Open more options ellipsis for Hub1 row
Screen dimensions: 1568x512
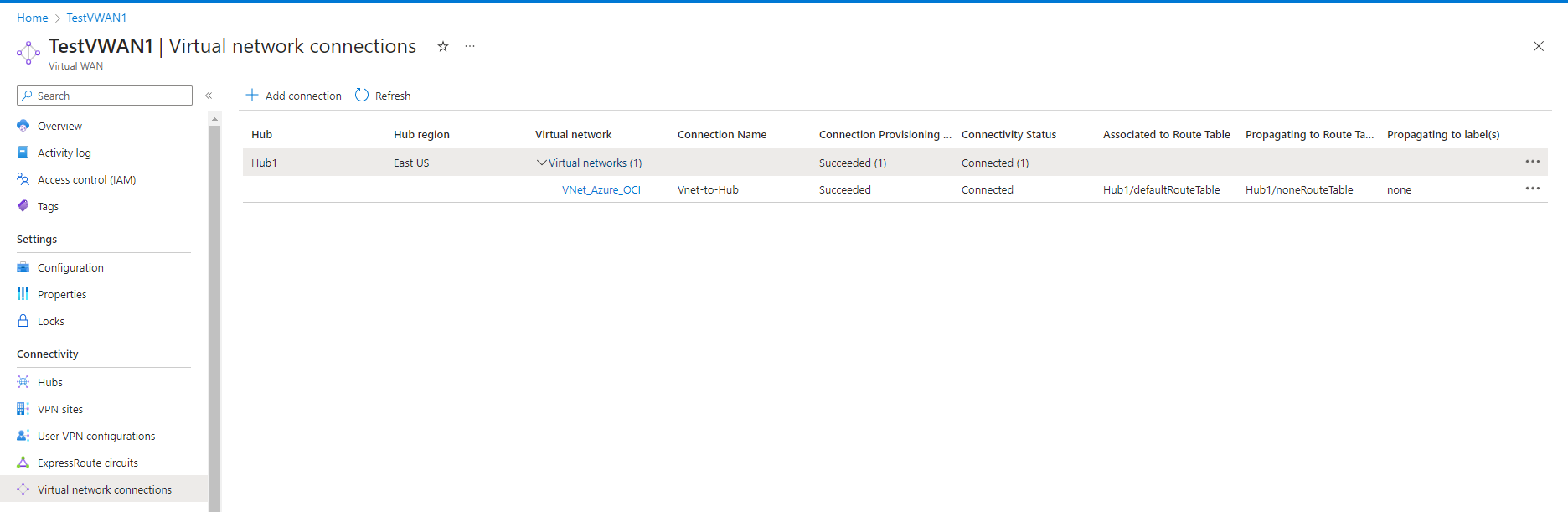click(x=1532, y=162)
